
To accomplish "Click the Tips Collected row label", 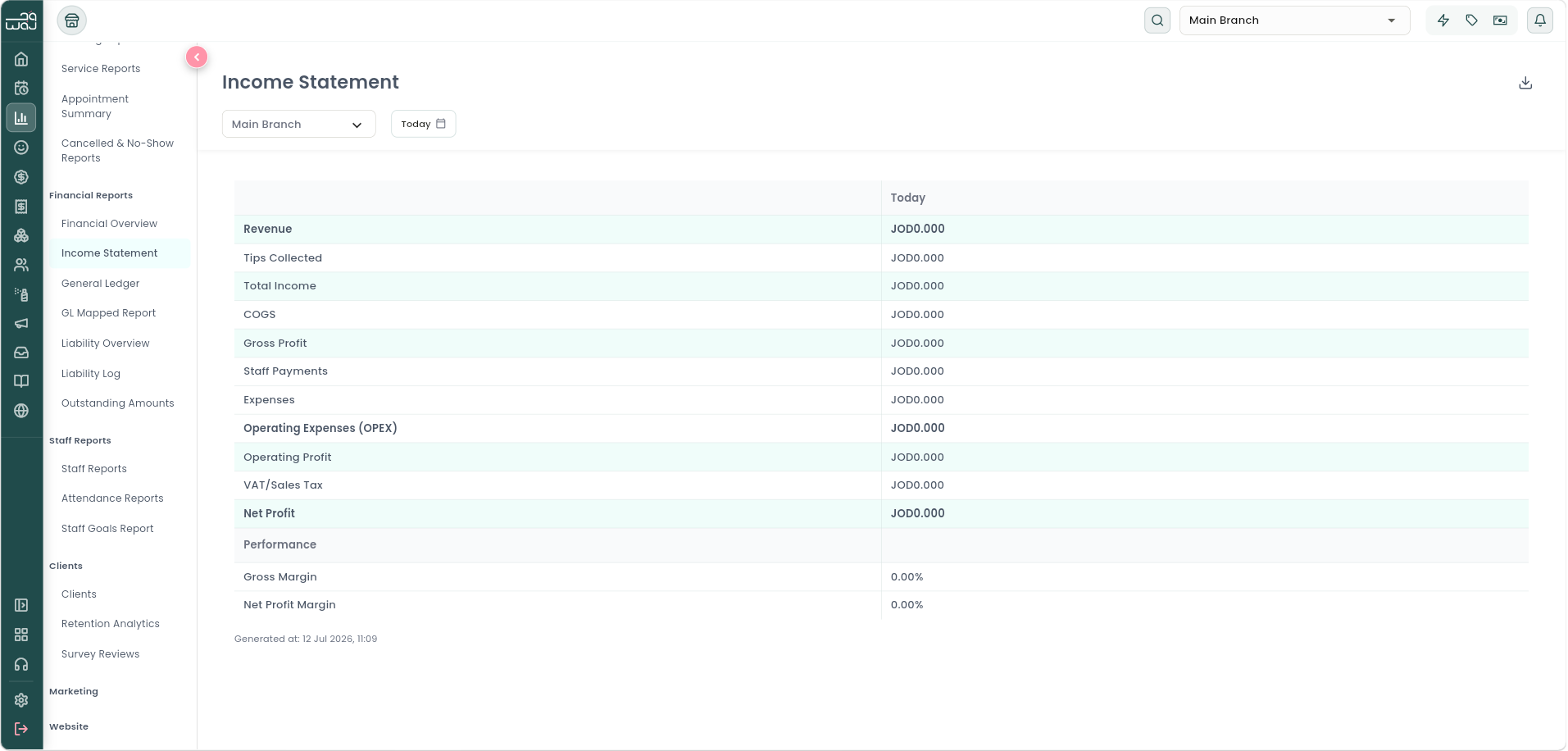I will [283, 257].
